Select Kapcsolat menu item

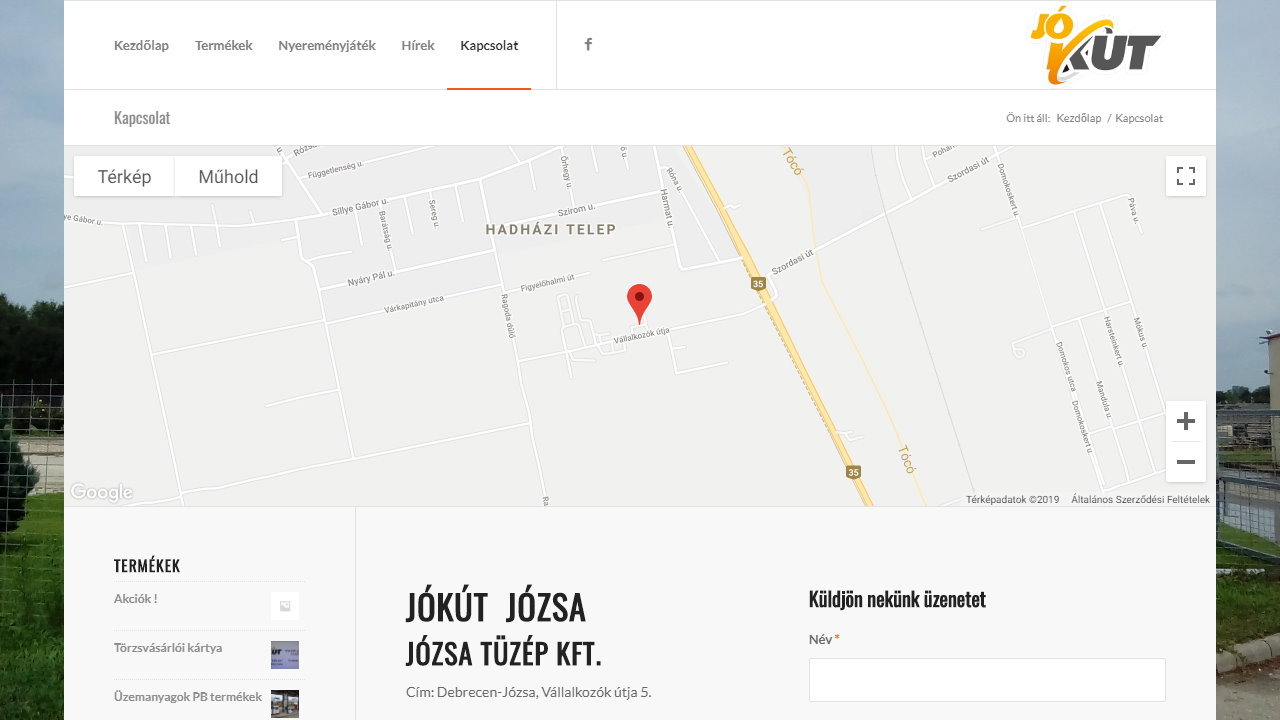pyautogui.click(x=489, y=45)
